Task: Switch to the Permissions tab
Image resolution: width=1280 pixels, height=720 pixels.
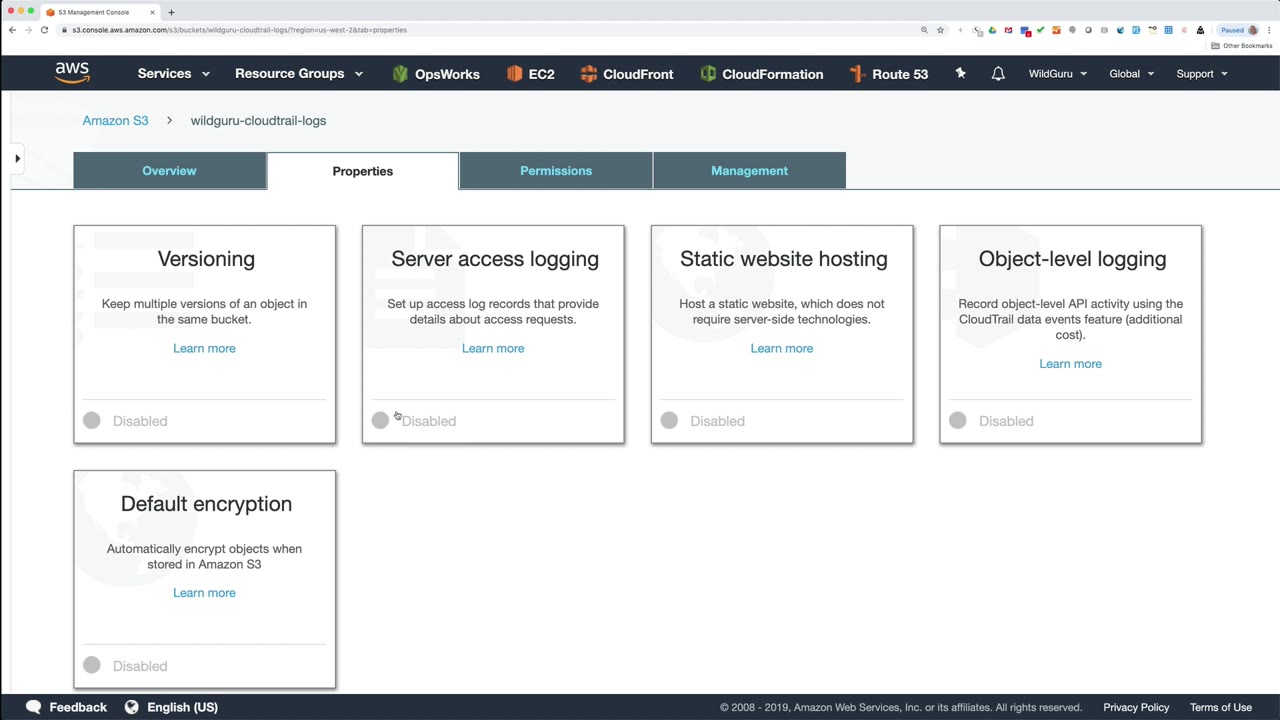Action: point(556,171)
